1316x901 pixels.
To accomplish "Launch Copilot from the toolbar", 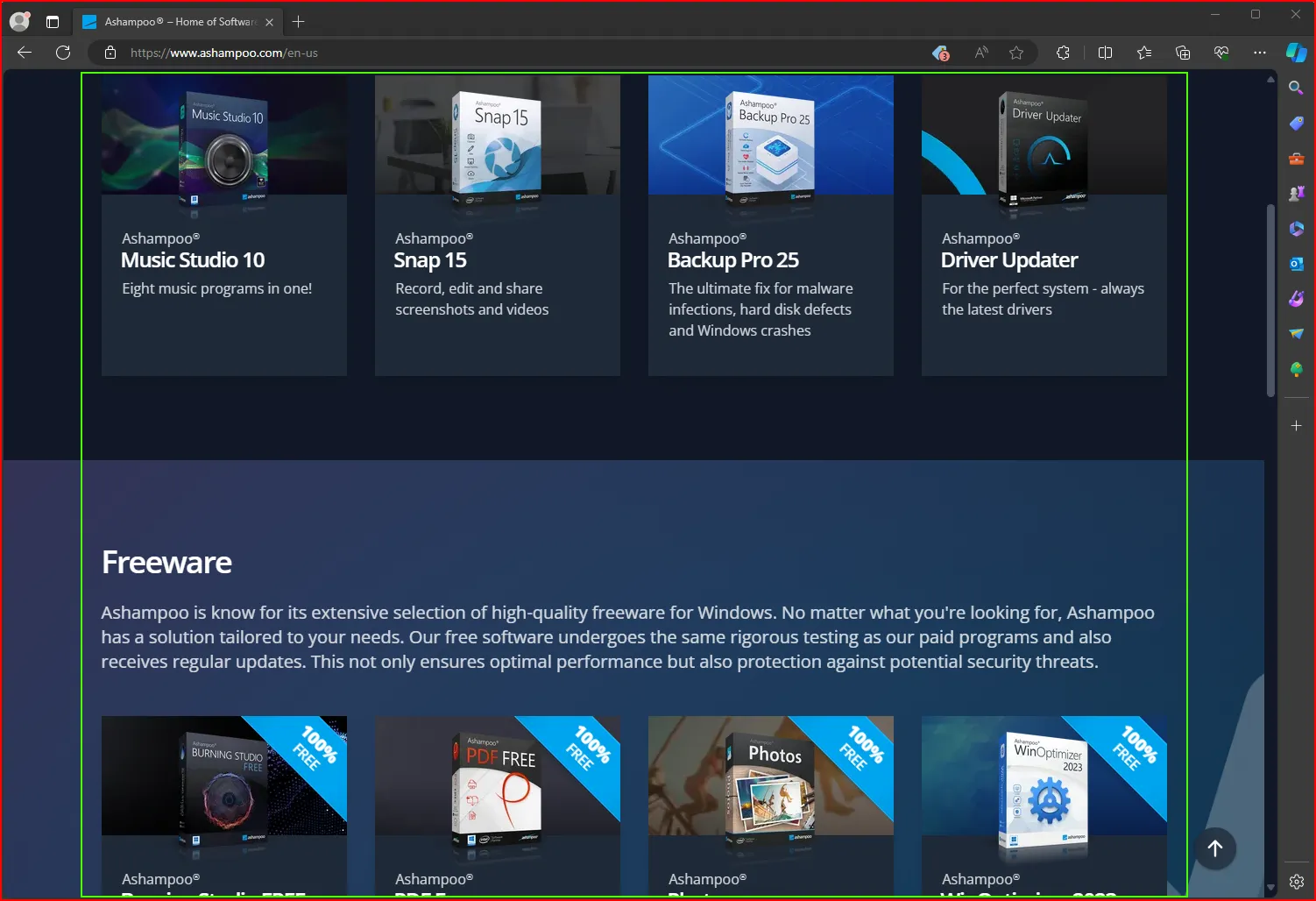I will click(1297, 53).
